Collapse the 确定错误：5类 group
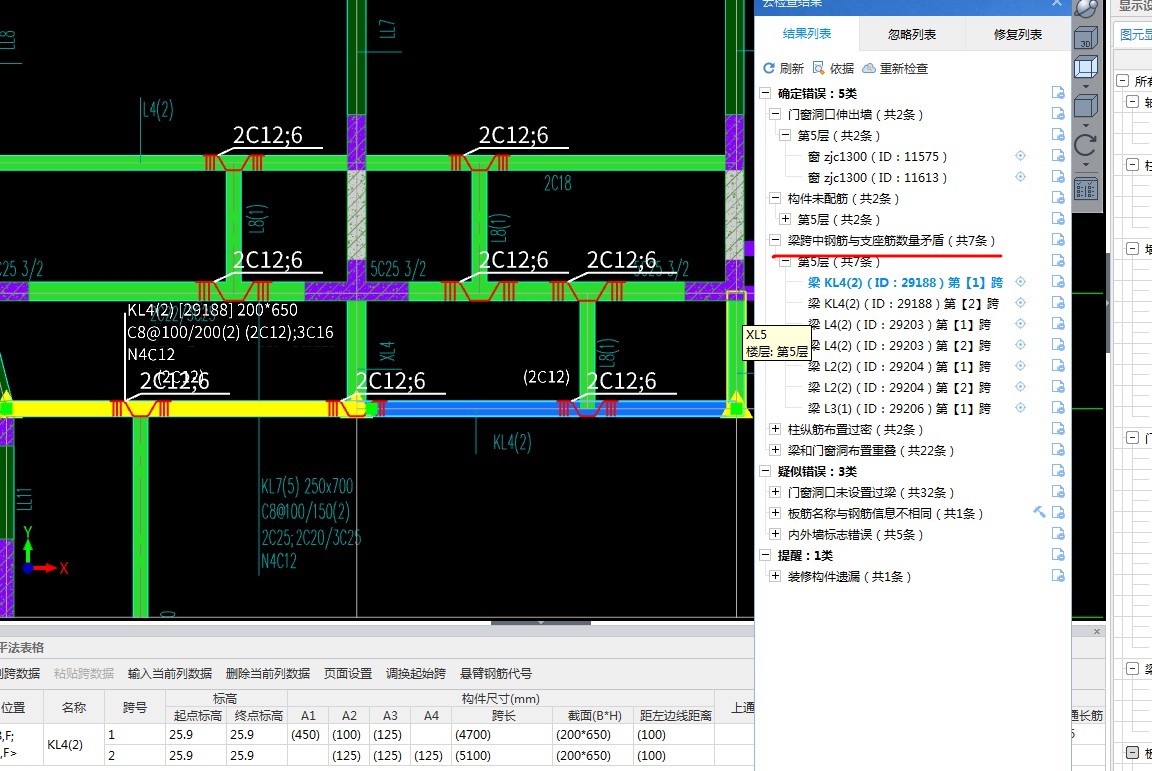 pos(766,93)
